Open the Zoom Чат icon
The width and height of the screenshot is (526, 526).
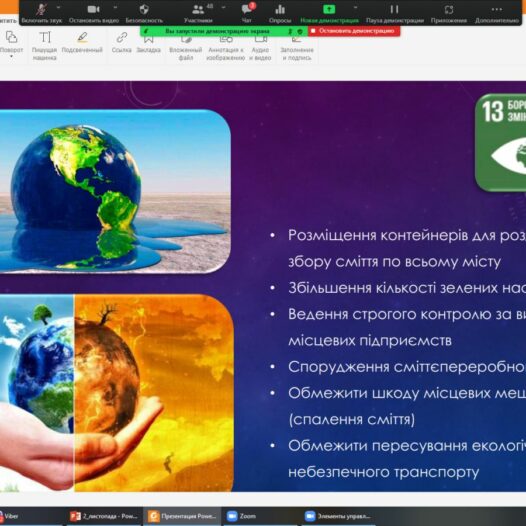(247, 13)
